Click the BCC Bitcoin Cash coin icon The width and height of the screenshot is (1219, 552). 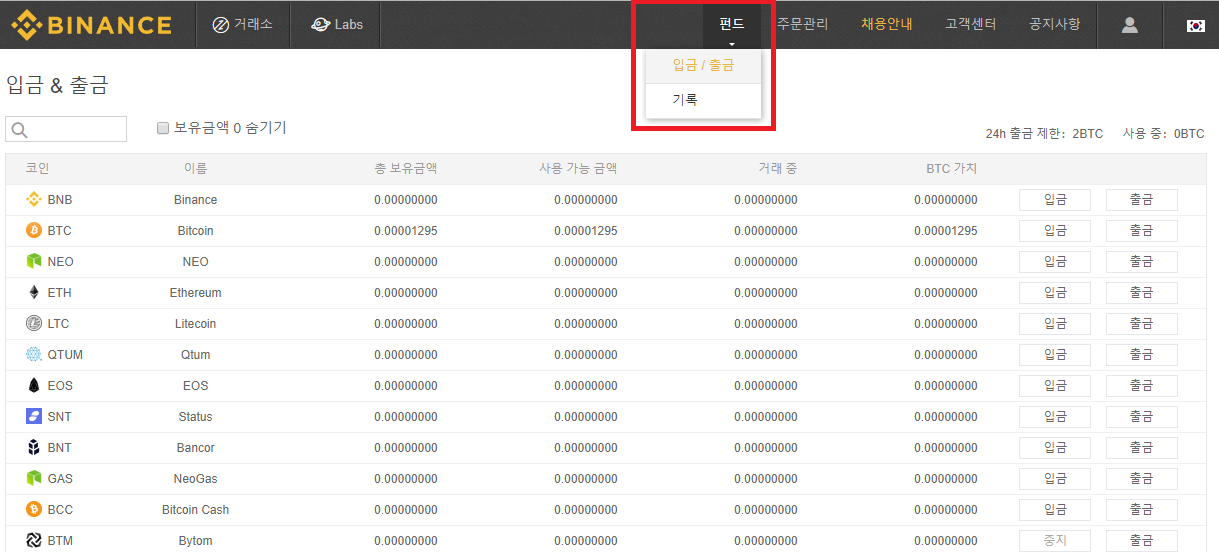[x=34, y=510]
